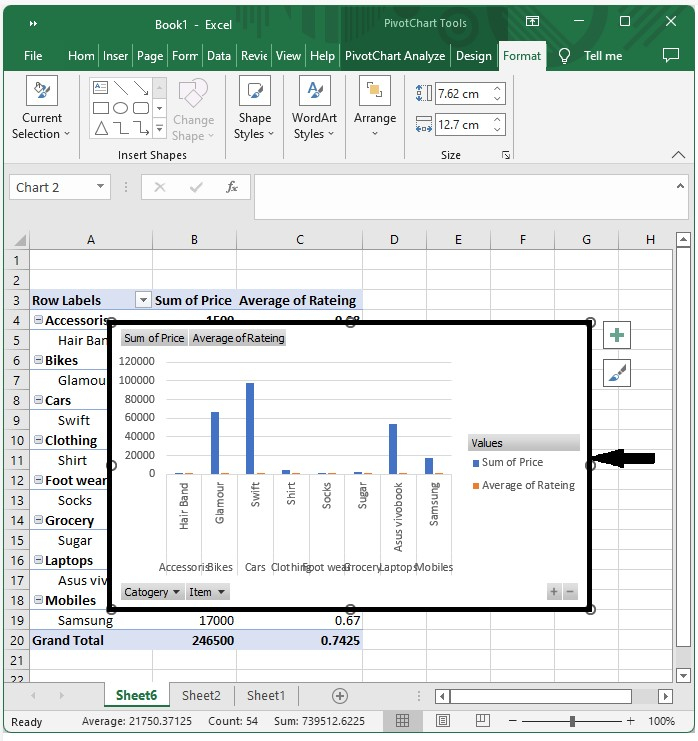Open the Design tab
This screenshot has height=741, width=698.
[x=474, y=56]
